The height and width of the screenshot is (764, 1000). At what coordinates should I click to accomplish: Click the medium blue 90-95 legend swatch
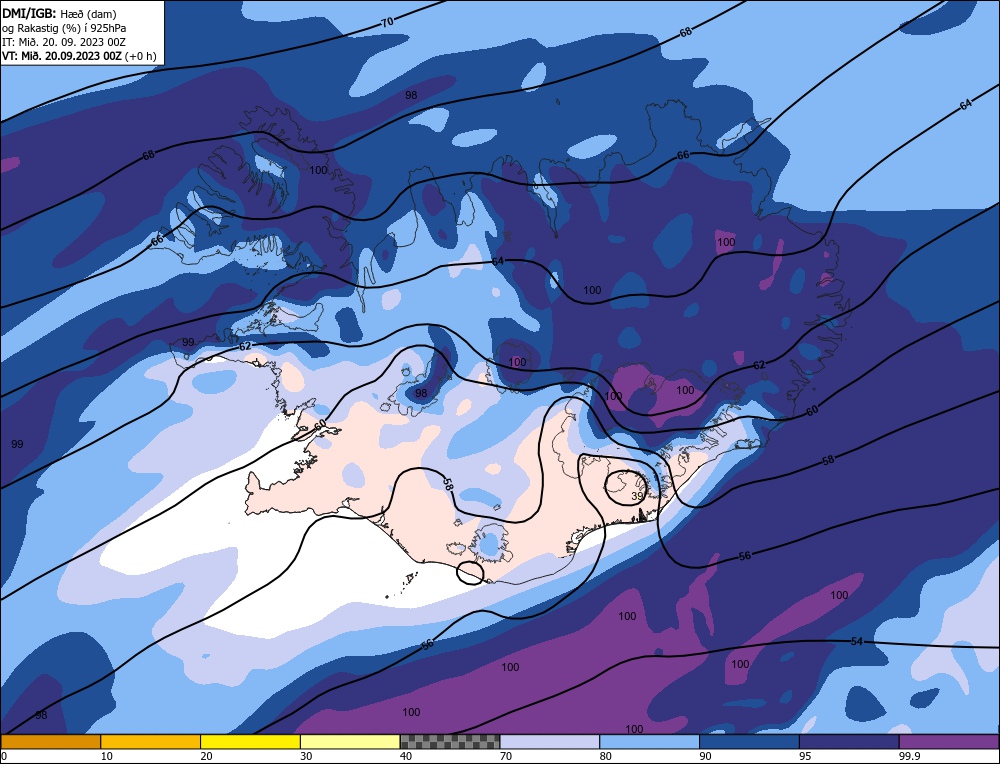pyautogui.click(x=749, y=742)
